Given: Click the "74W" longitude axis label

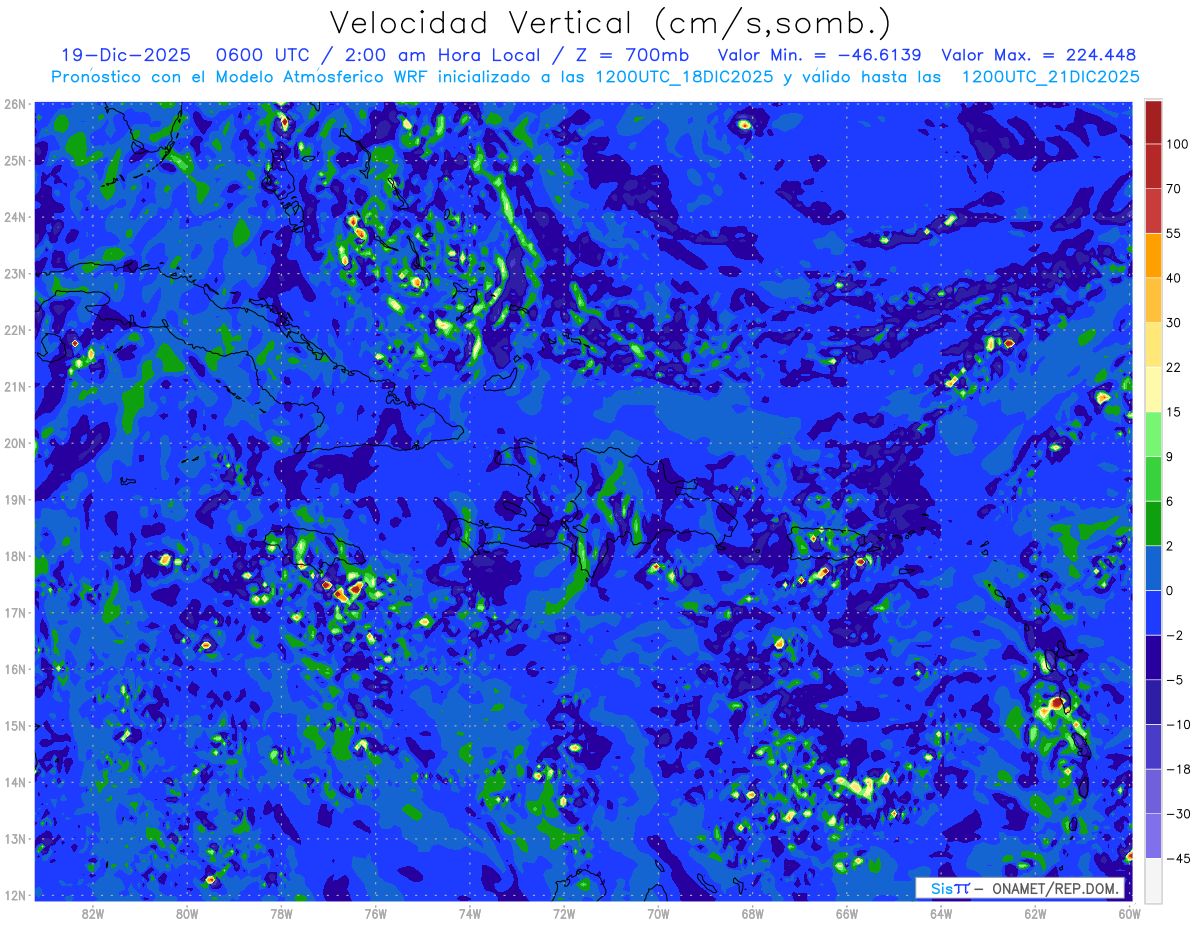Looking at the screenshot, I should coord(470,913).
